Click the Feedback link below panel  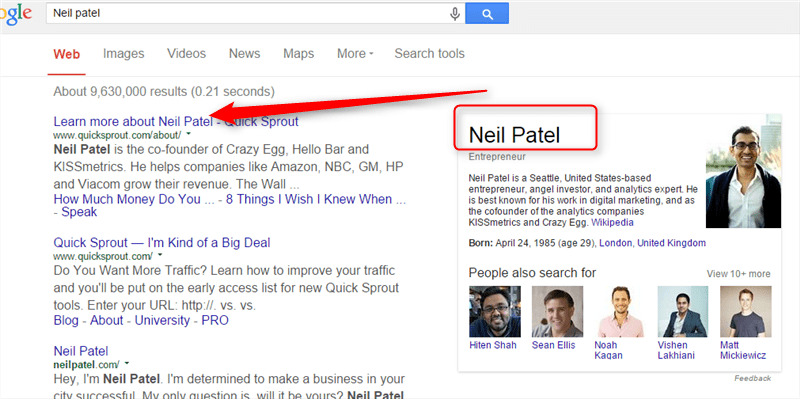tap(753, 378)
